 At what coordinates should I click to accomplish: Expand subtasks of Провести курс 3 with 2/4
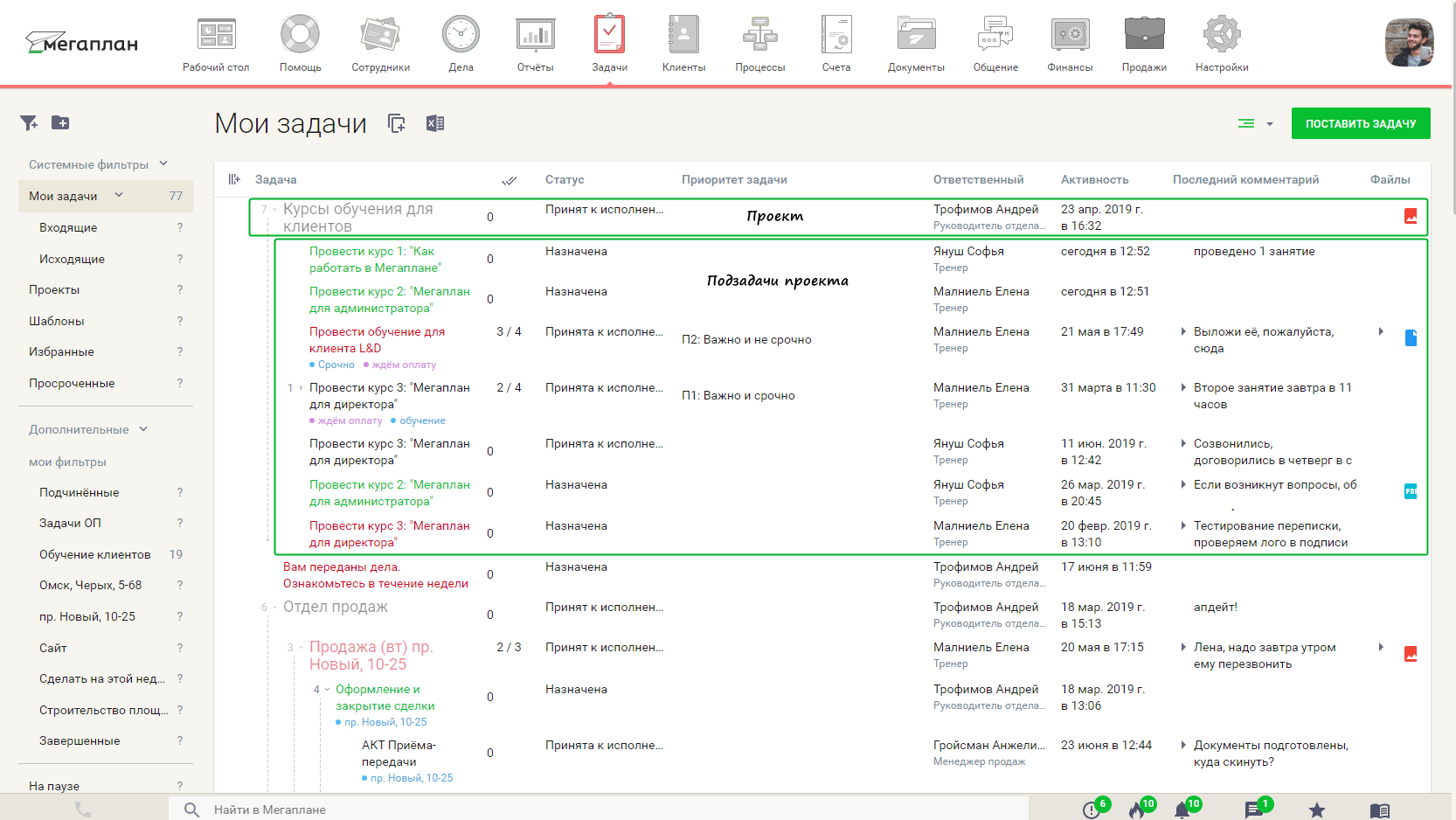[x=301, y=387]
